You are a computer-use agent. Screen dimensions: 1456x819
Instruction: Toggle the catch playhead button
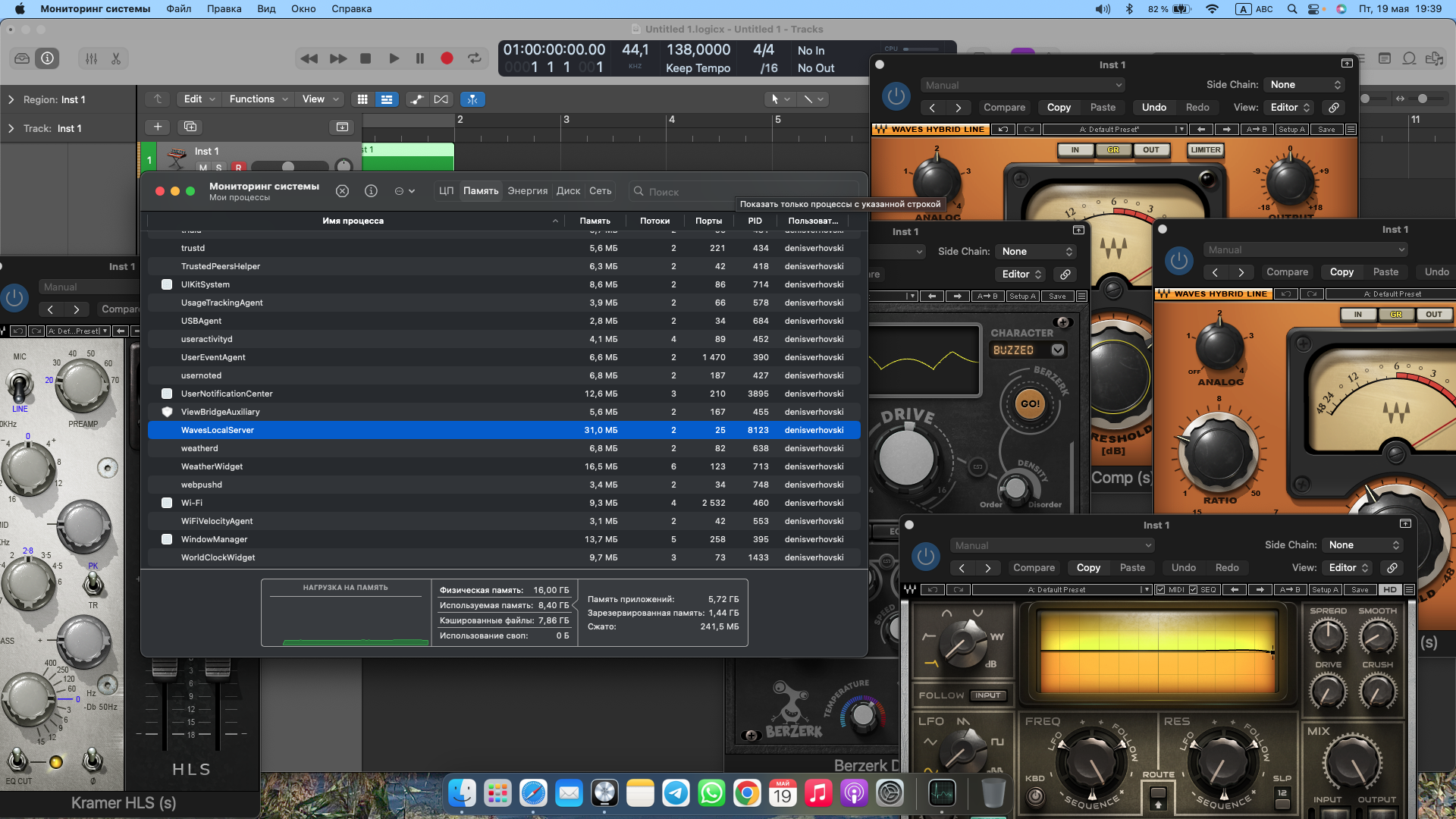pos(472,99)
